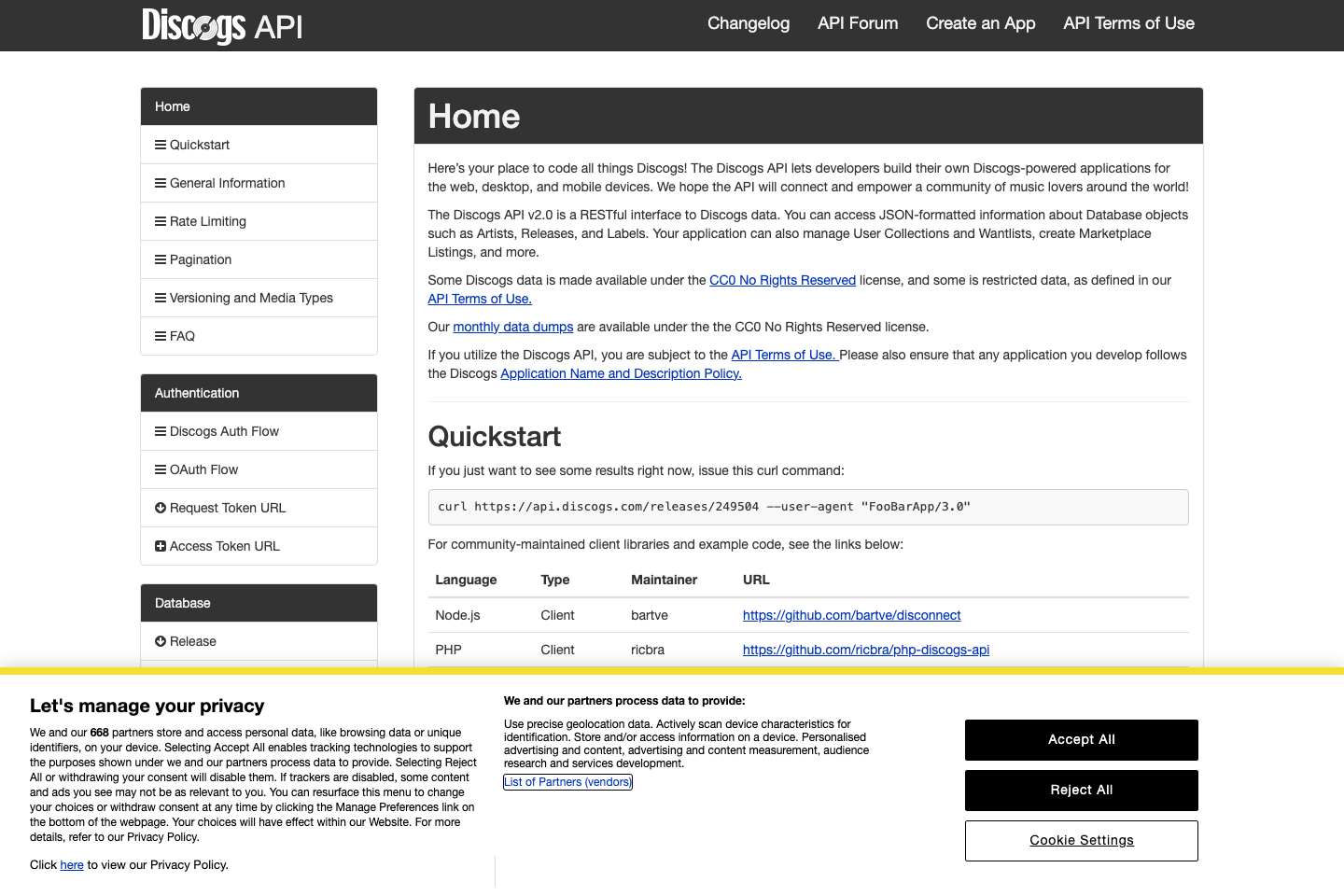Reject all cookies
Image resolution: width=1344 pixels, height=896 pixels.
pos(1081,790)
